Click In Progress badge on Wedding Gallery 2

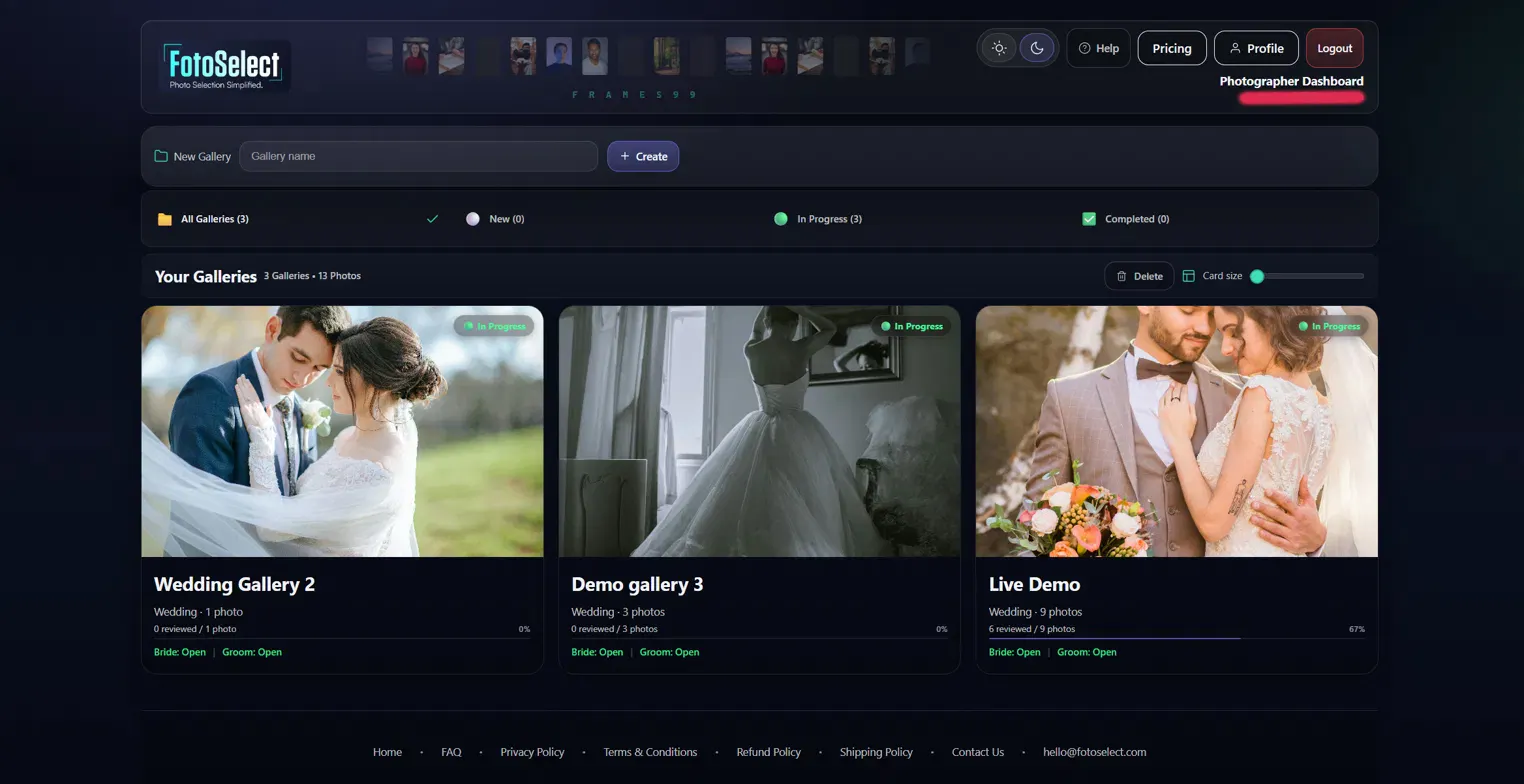click(494, 326)
